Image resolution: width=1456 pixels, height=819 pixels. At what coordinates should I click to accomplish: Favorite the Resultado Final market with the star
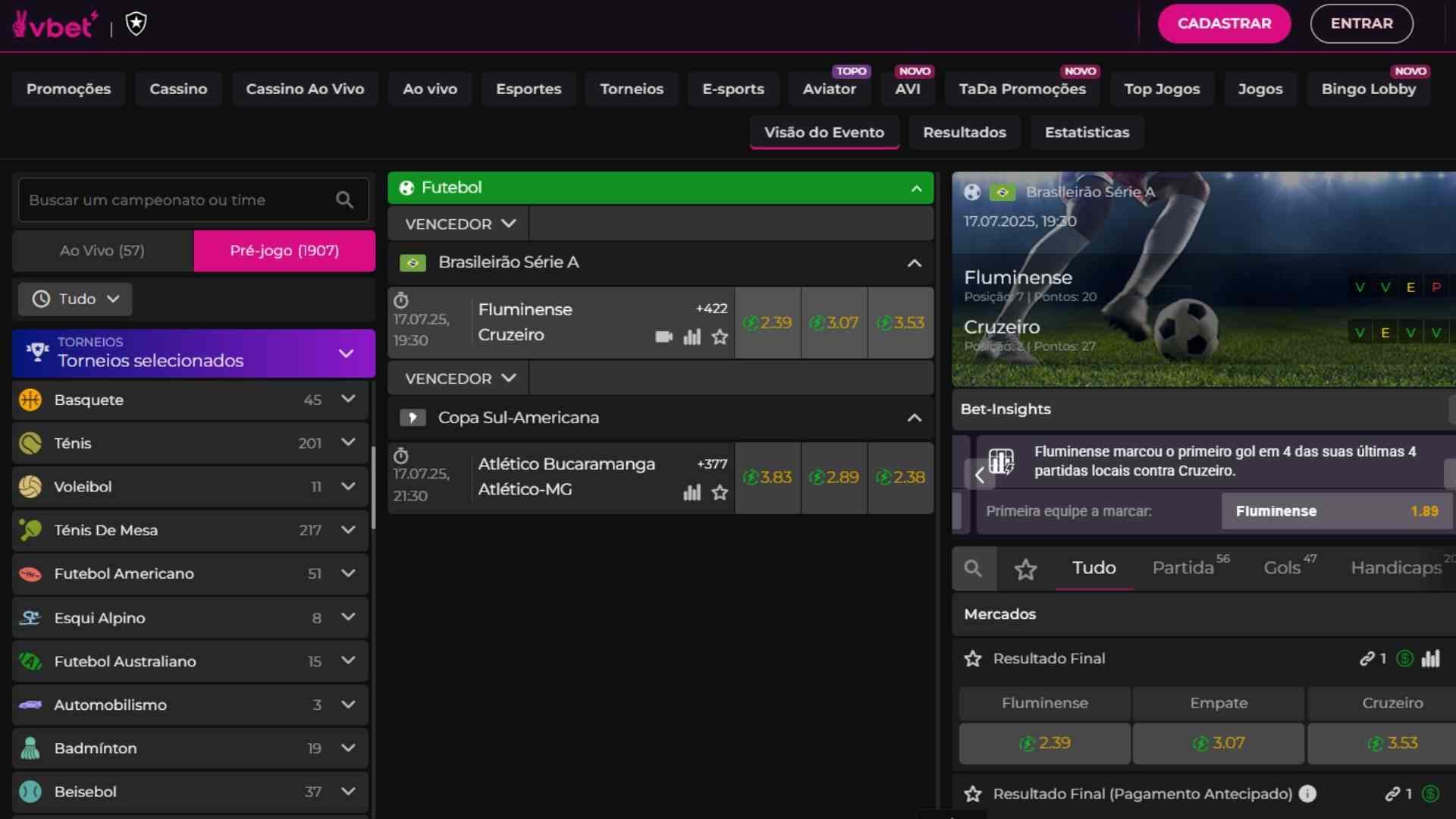click(x=973, y=658)
